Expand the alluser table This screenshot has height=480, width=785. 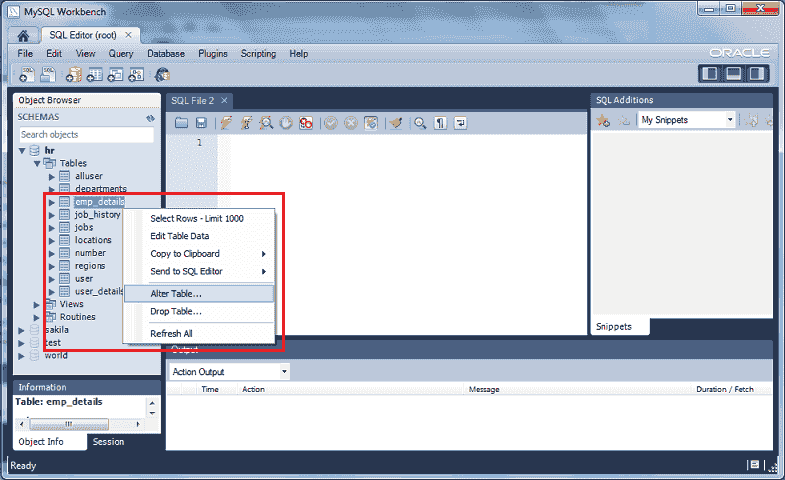coord(52,176)
